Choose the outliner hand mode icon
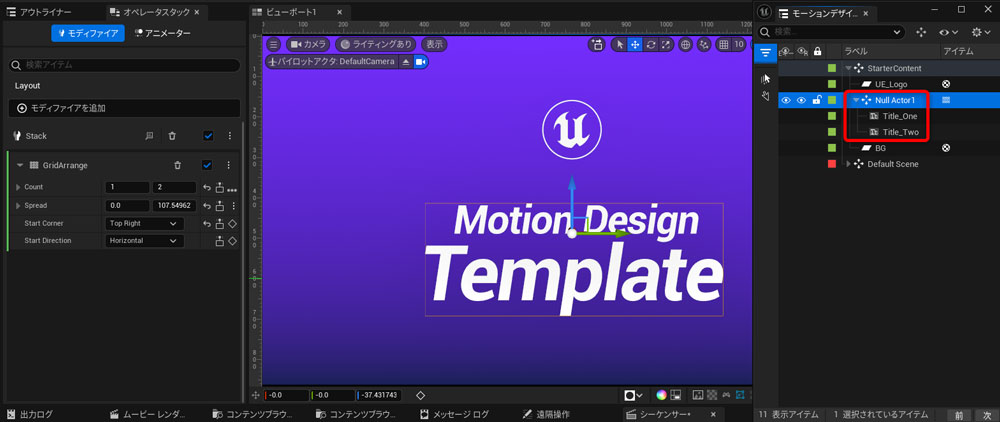This screenshot has height=422, width=1000. (766, 96)
